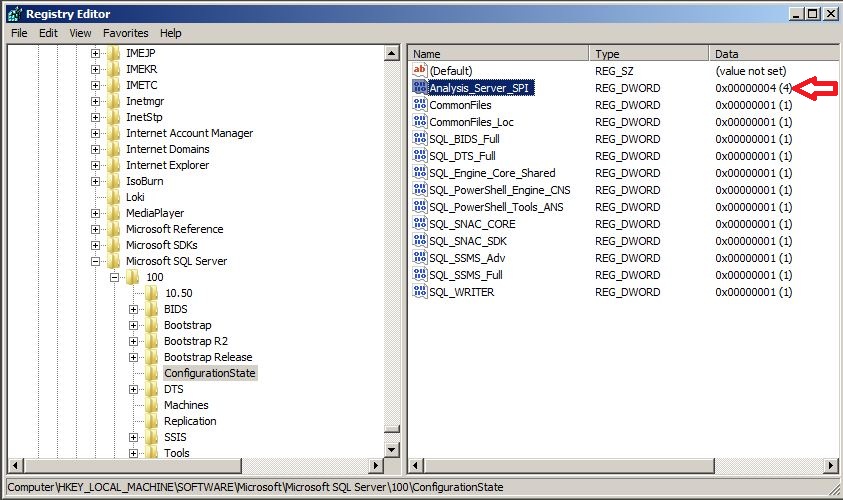Click the Analysis_Server_SPI DWORD value icon
The image size is (843, 500).
pyautogui.click(x=419, y=87)
